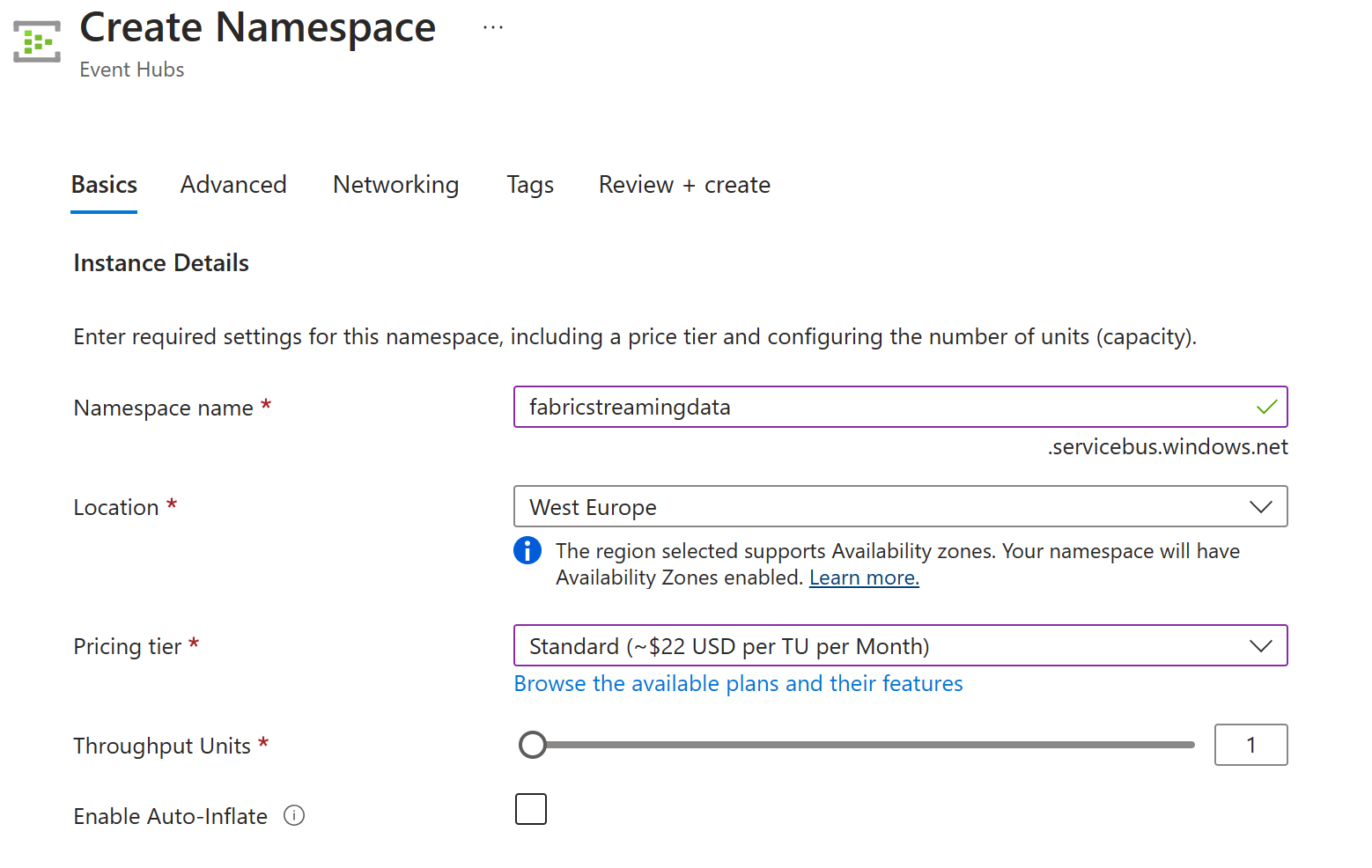Open the Tags tab
1372x868 pixels.
pyautogui.click(x=530, y=185)
